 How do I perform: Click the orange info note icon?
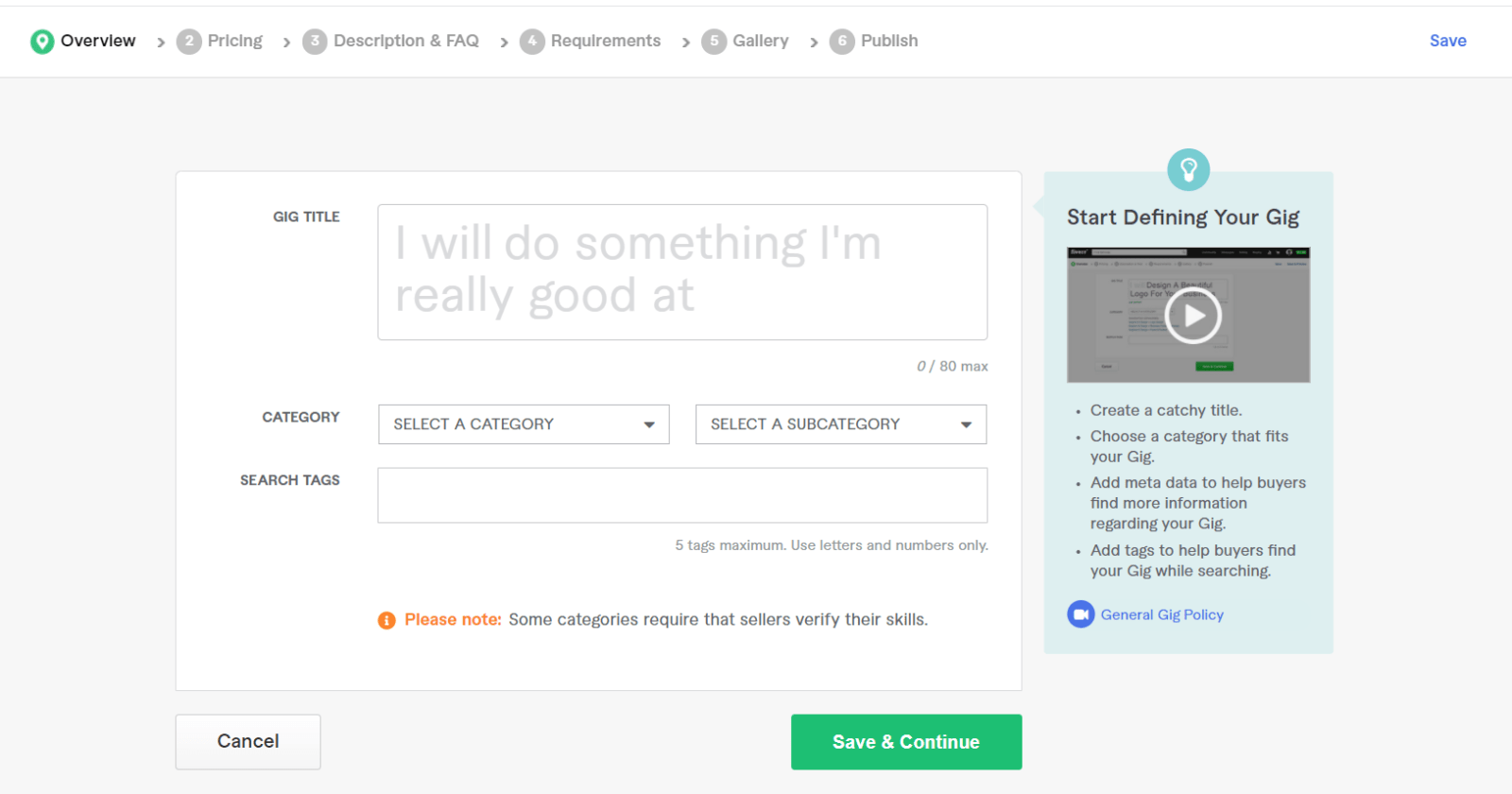(387, 620)
